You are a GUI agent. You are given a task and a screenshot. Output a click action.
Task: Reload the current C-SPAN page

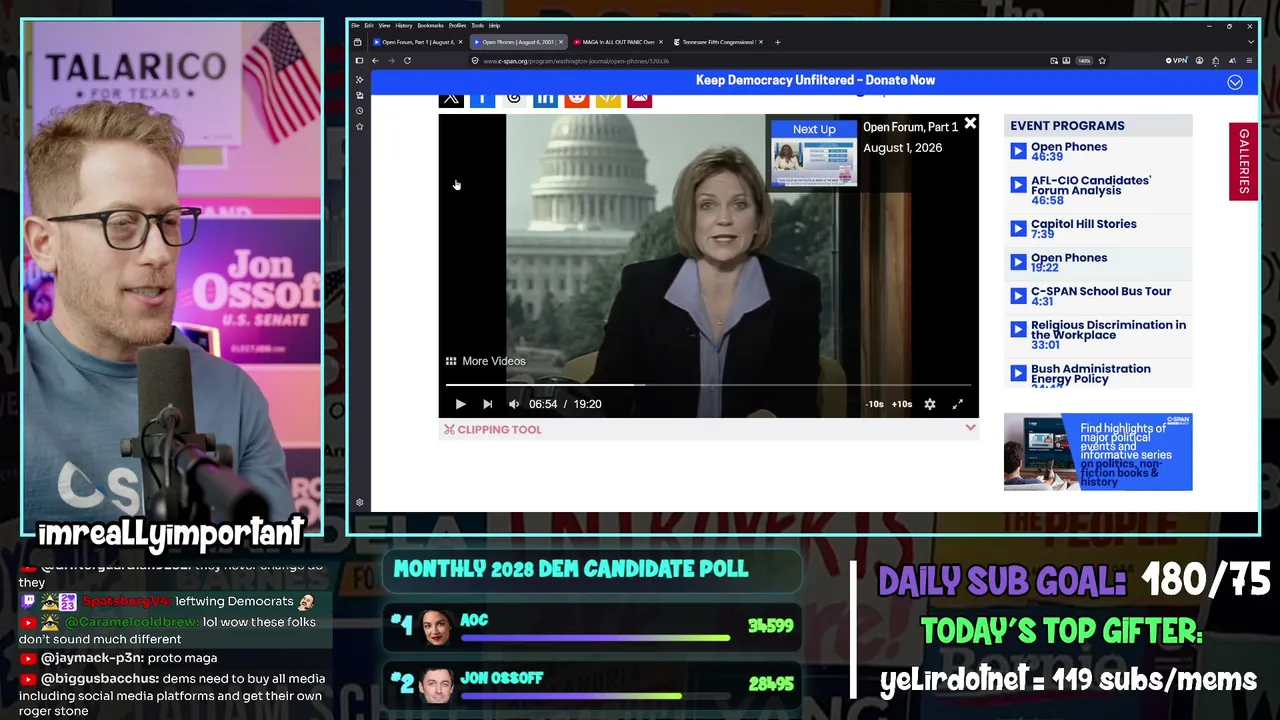coord(407,61)
